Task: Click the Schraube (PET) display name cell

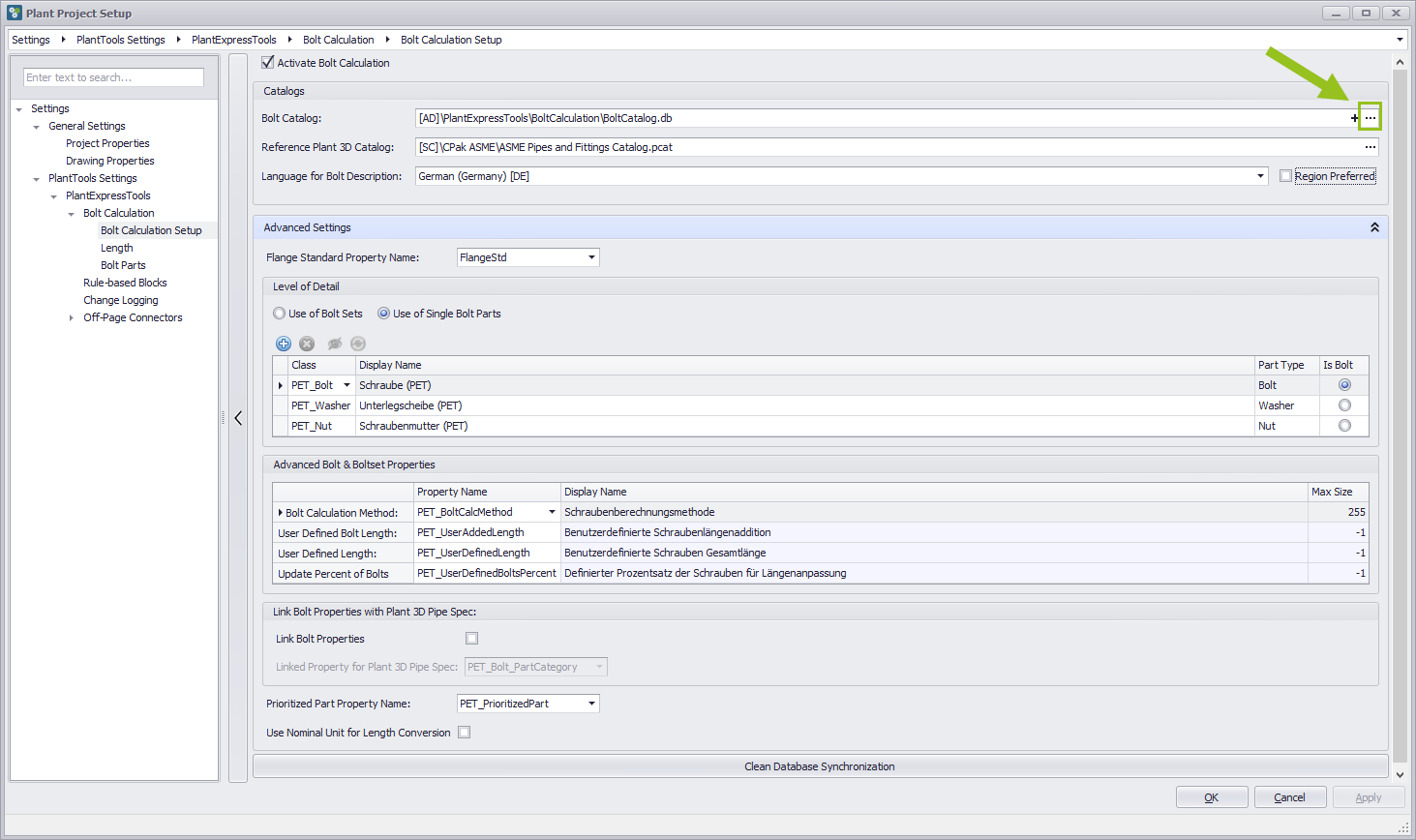Action: [804, 385]
